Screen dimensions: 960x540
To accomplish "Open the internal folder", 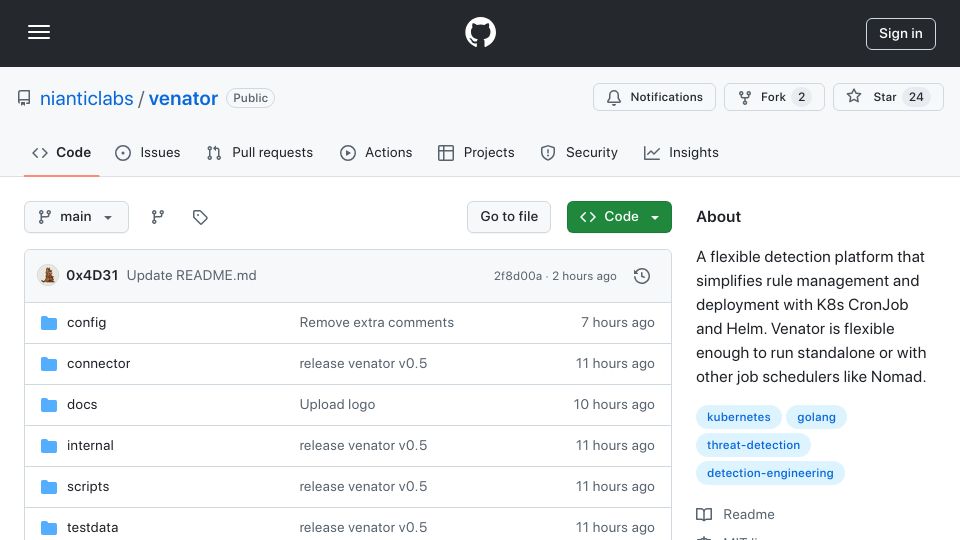I will pyautogui.click(x=90, y=446).
